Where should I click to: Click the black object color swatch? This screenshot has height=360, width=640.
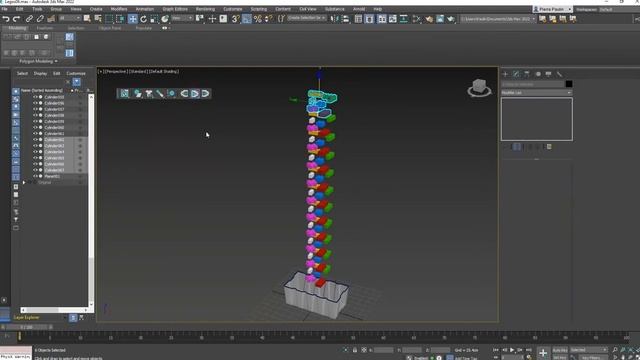[x=569, y=84]
